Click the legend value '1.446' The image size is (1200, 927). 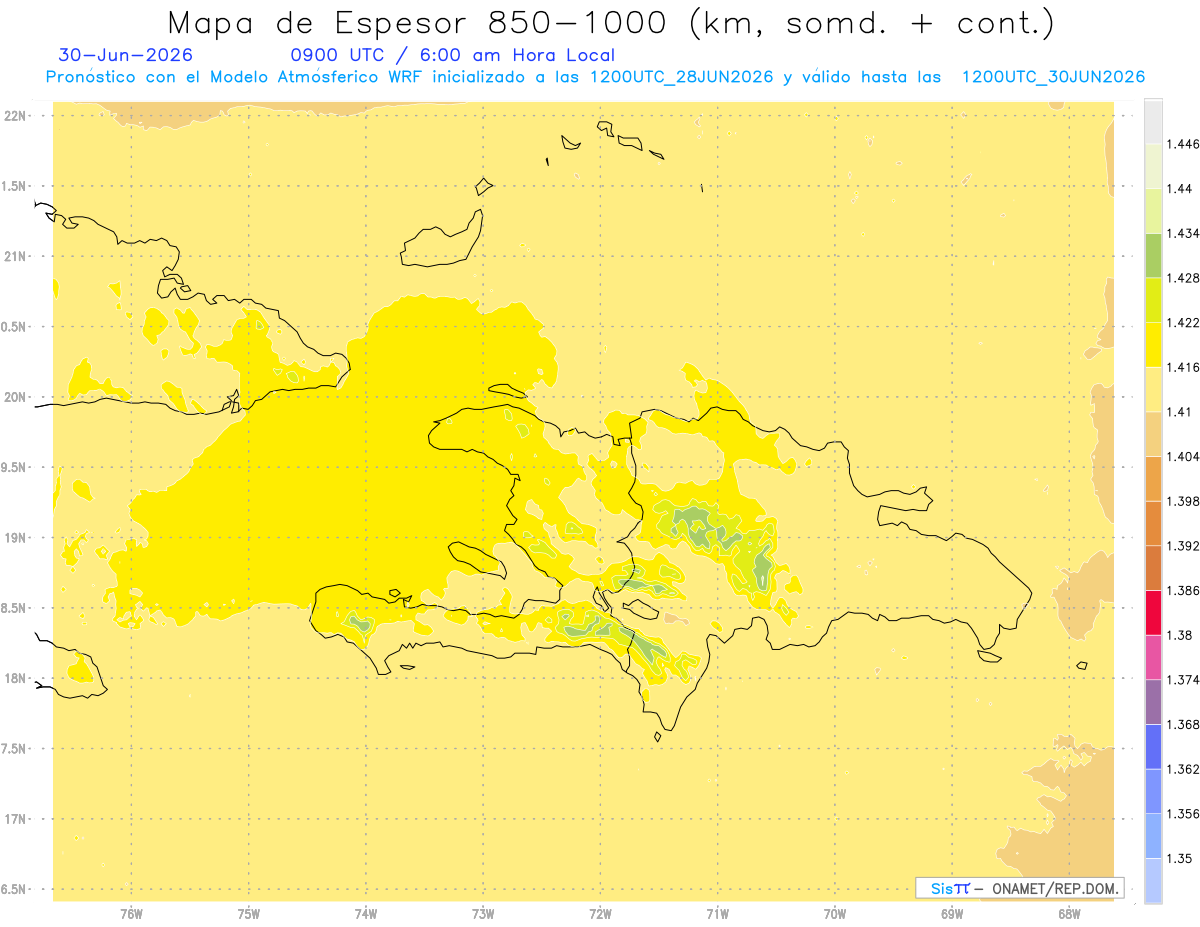click(1184, 144)
